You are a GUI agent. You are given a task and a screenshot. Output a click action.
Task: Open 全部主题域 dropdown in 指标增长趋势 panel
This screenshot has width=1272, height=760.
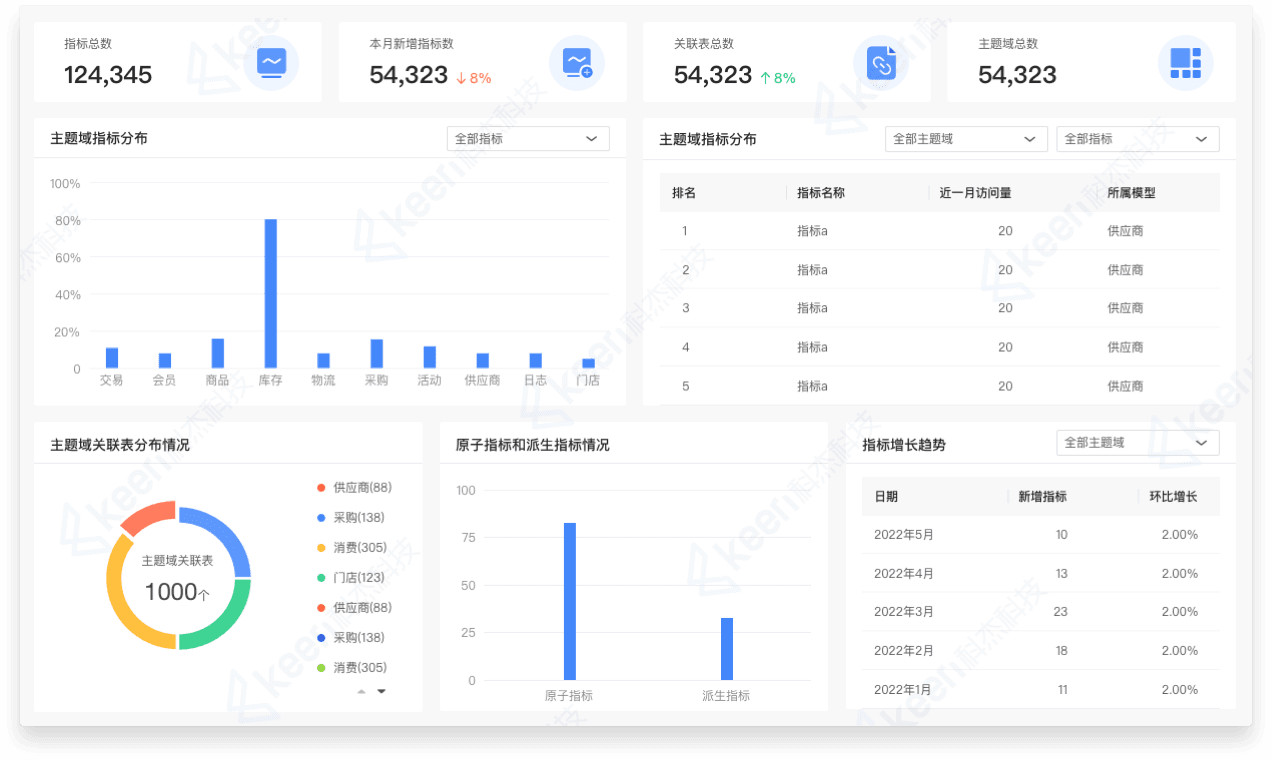click(x=1137, y=442)
